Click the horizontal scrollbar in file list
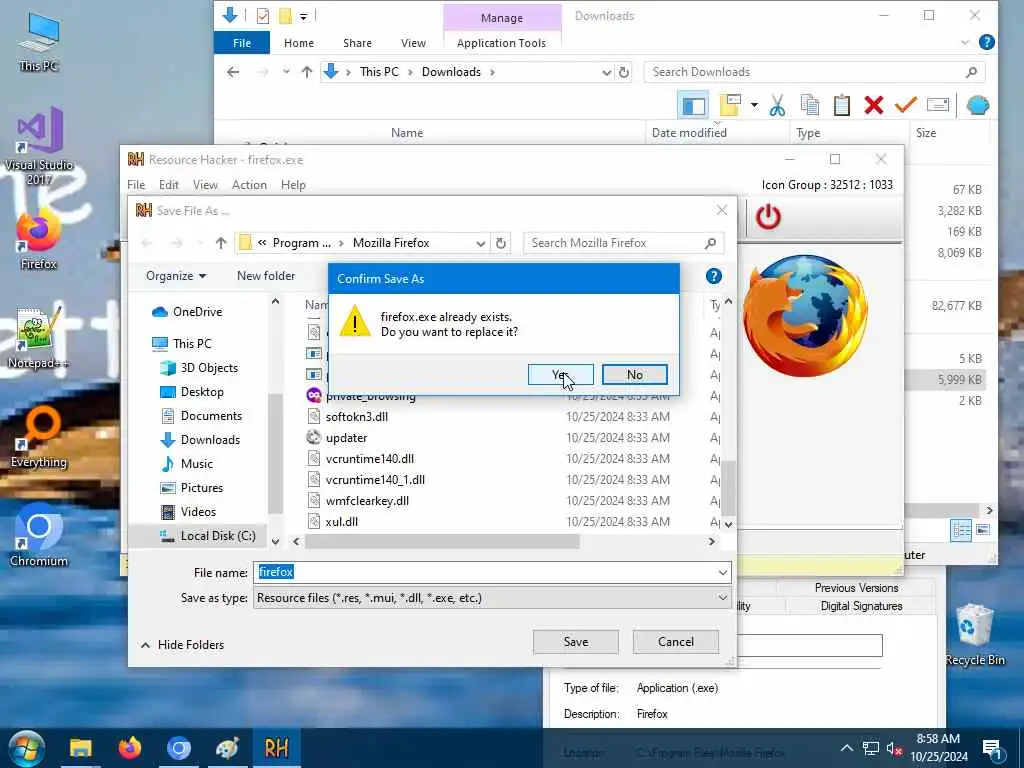This screenshot has width=1024, height=768. tap(442, 541)
